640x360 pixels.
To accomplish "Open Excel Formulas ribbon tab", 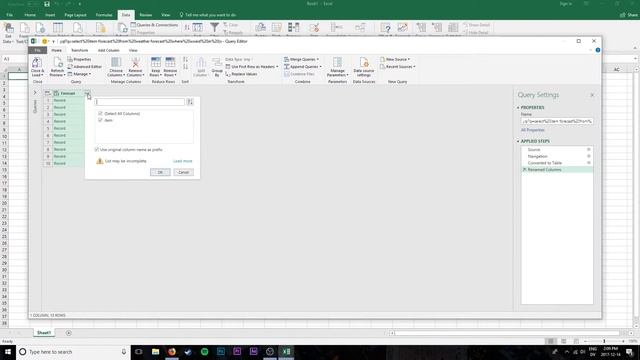I will click(104, 15).
